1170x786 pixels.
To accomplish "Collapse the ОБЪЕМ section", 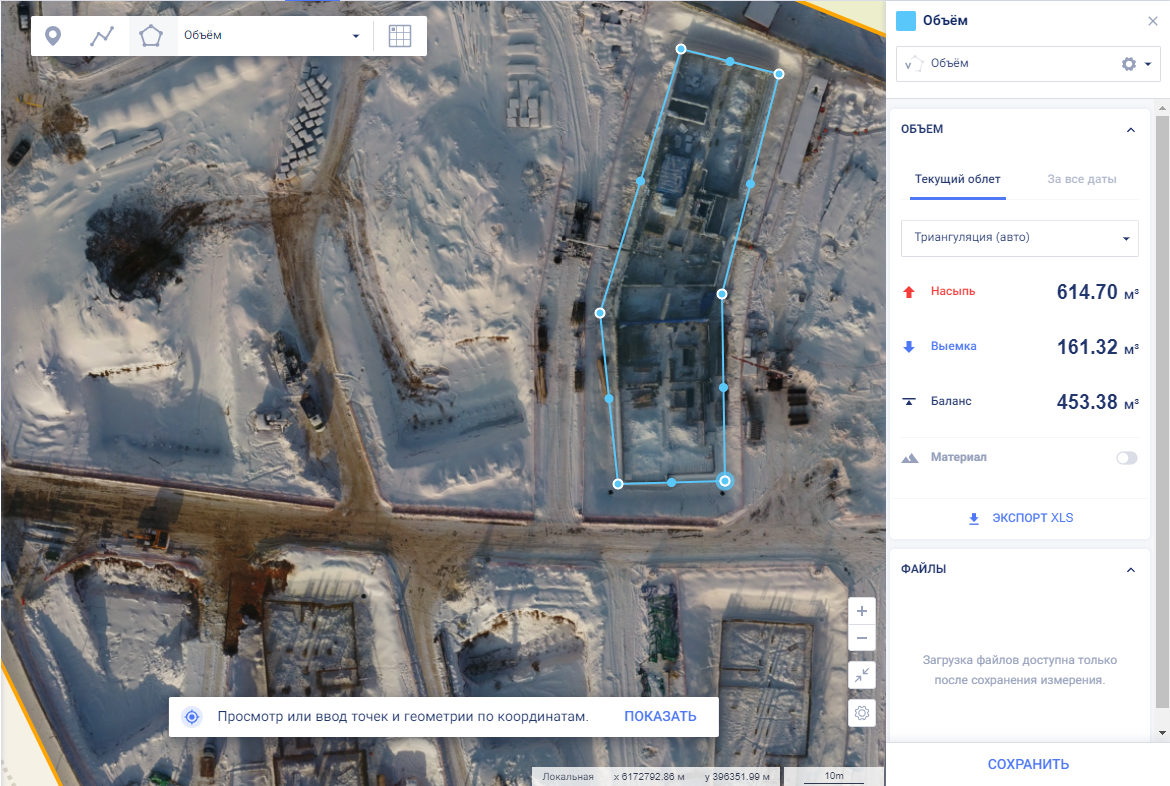I will 1130,130.
